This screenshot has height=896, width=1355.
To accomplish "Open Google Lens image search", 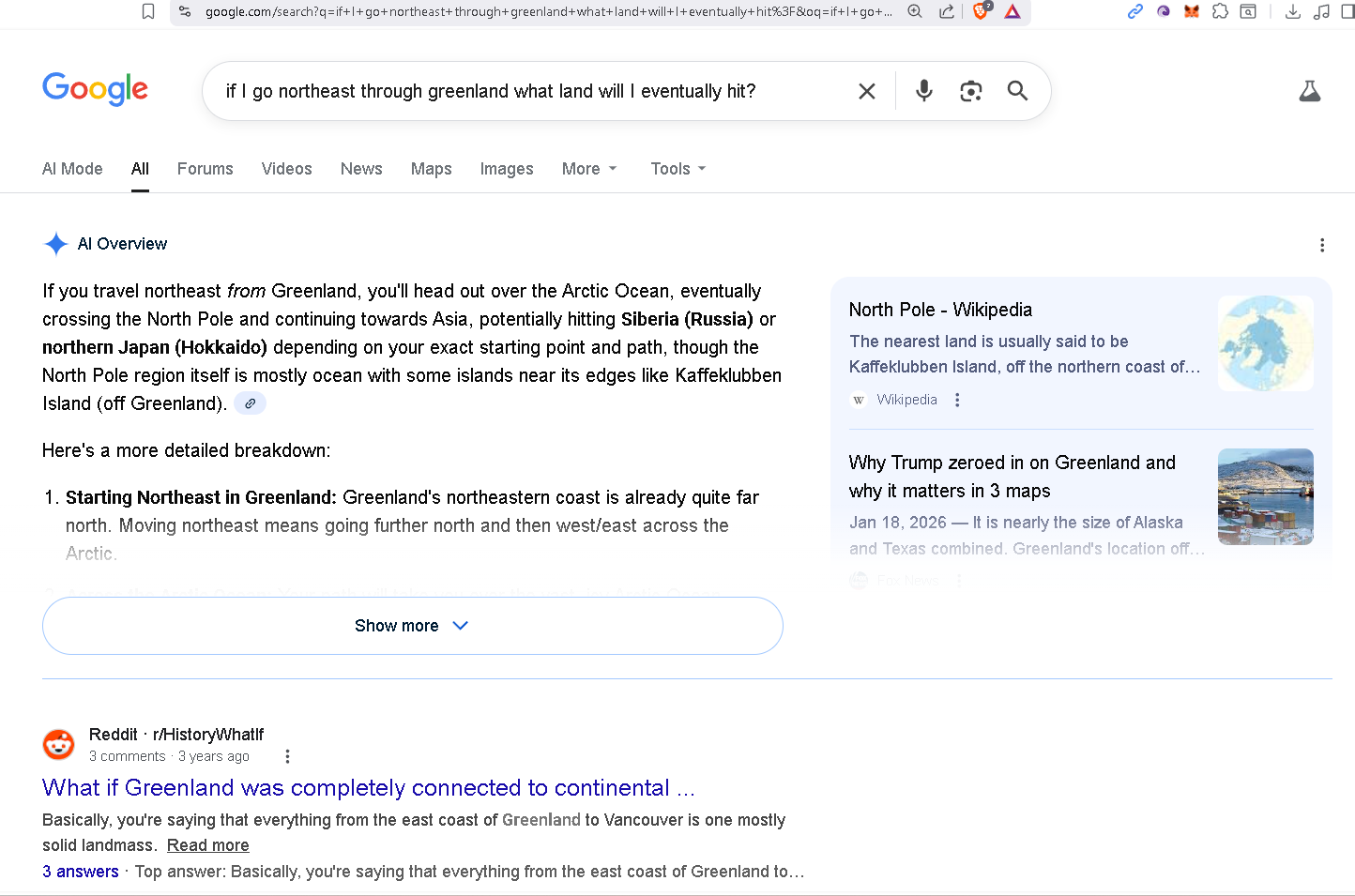I will [970, 91].
